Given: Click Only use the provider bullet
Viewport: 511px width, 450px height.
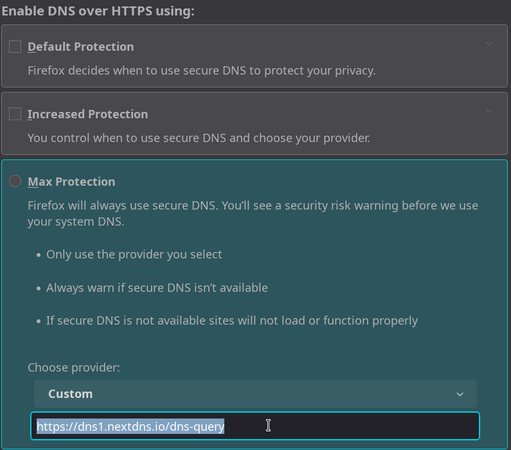Looking at the screenshot, I should [134, 255].
